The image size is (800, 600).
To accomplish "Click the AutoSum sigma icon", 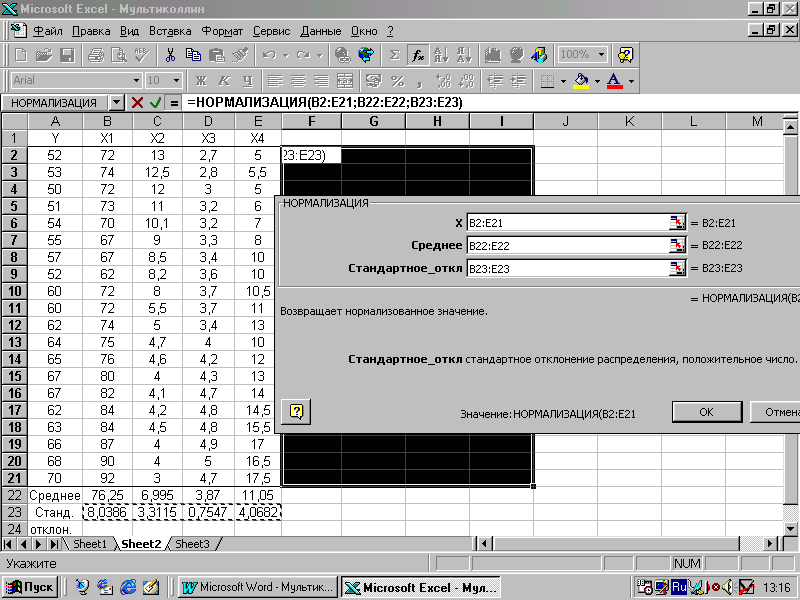I will tap(394, 55).
